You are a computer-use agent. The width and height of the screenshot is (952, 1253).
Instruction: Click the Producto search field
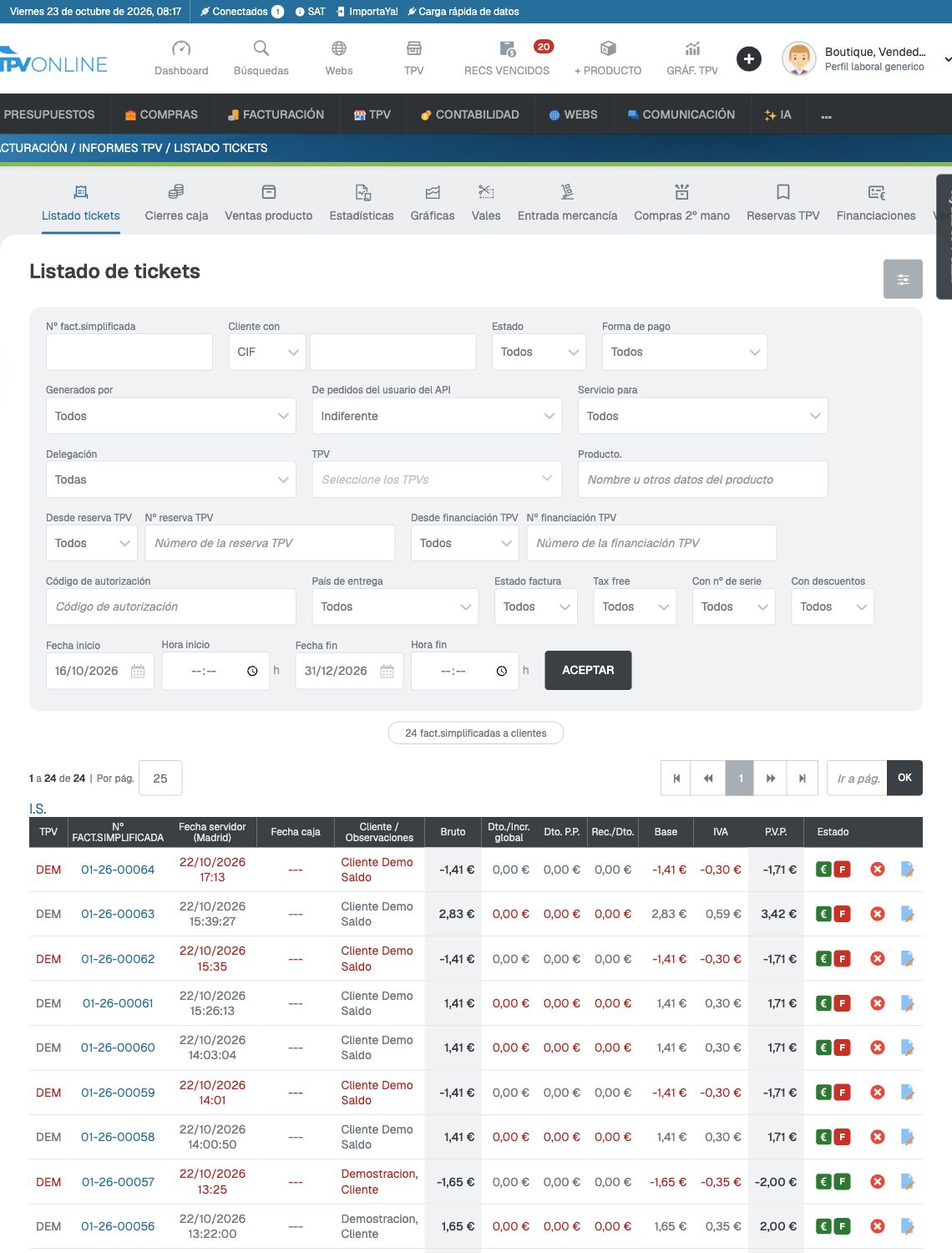pos(703,479)
